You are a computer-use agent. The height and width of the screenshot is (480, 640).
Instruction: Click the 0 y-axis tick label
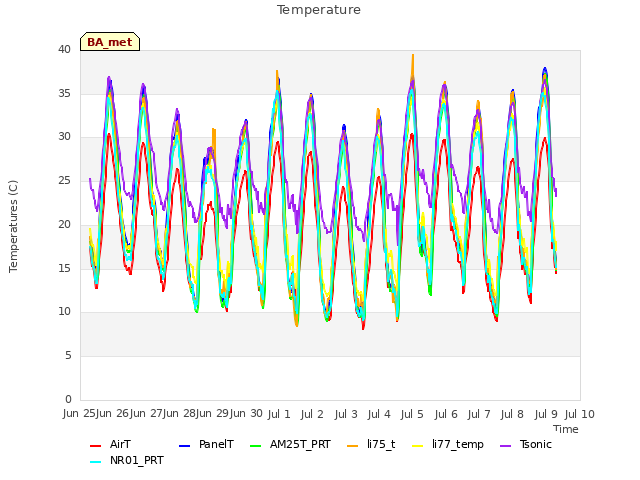[x=68, y=399]
